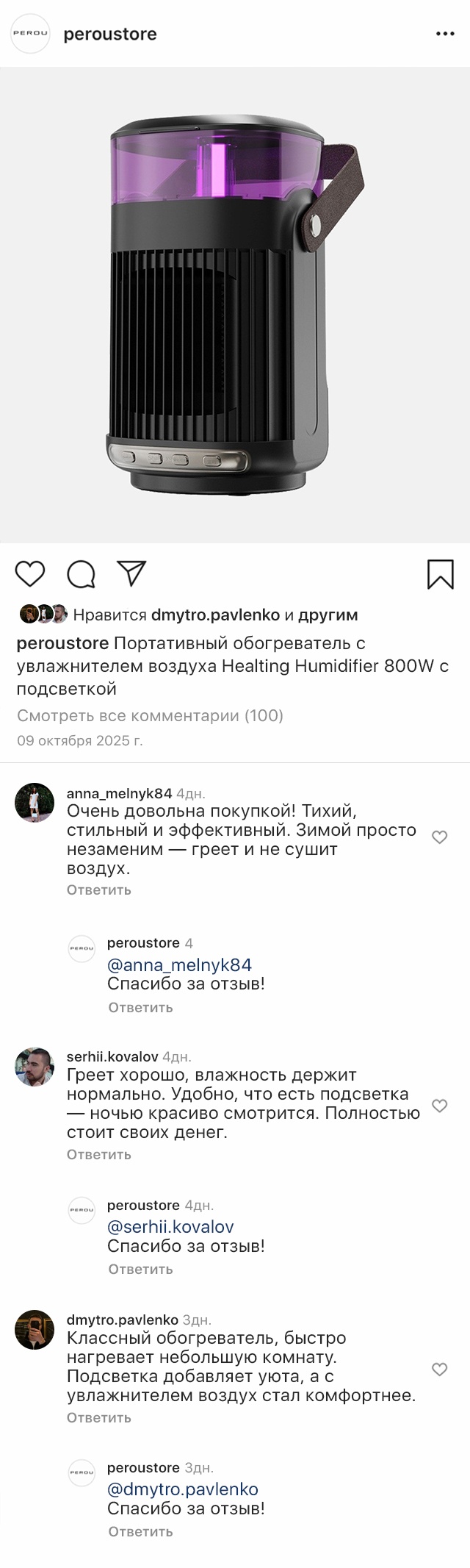Viewport: 470px width, 1568px height.
Task: Bookmark the heater post
Action: 440,574
